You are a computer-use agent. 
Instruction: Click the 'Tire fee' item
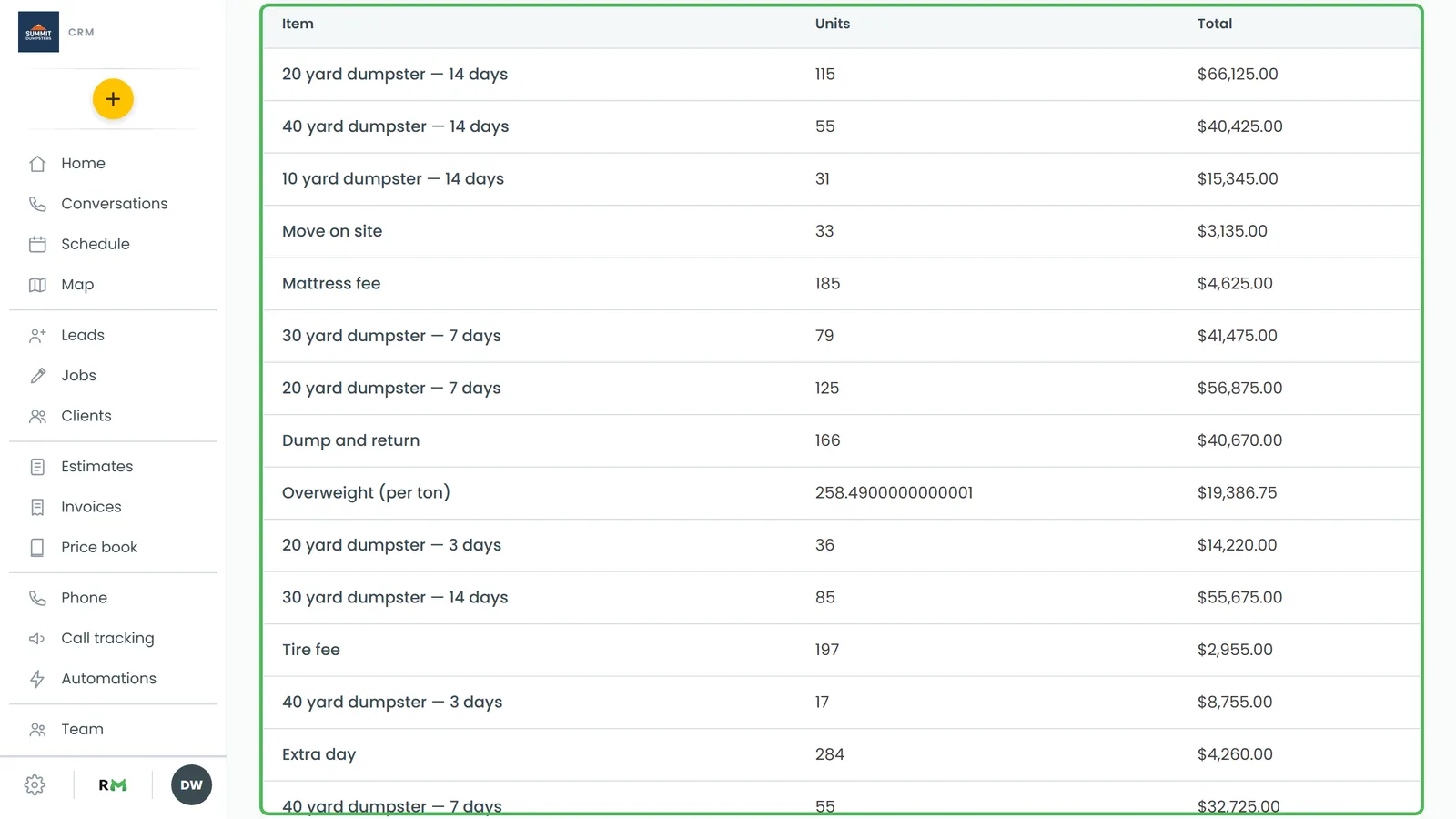pyautogui.click(x=311, y=650)
